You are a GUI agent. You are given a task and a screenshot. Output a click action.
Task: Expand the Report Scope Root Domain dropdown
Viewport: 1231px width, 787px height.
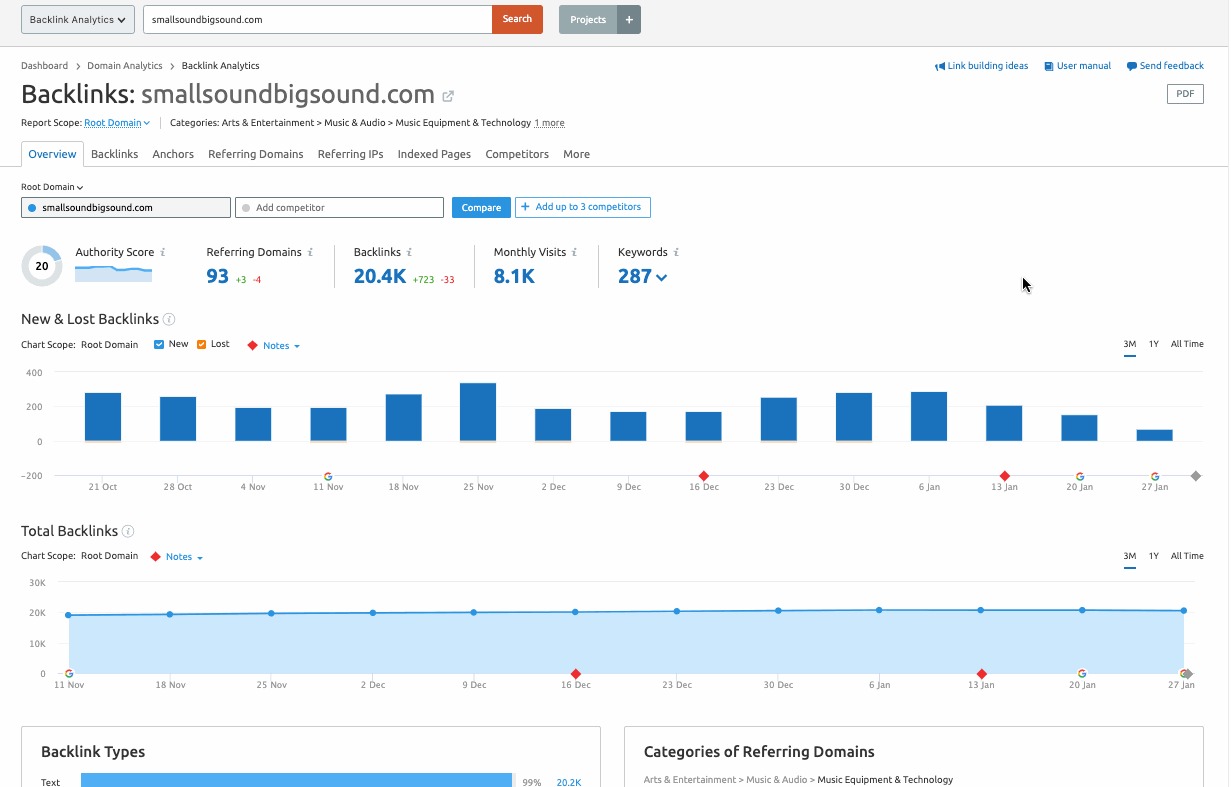(117, 123)
